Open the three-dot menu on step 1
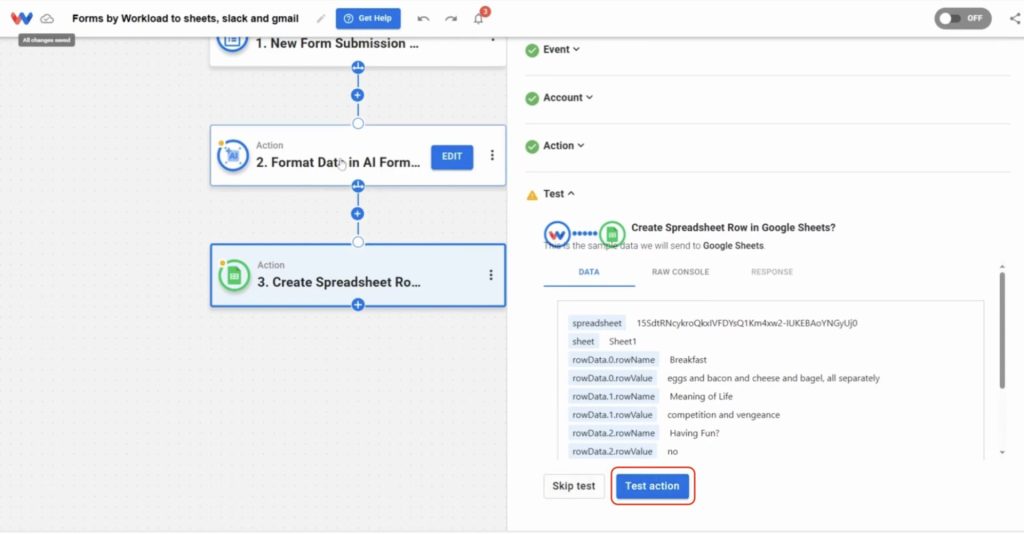This screenshot has height=534, width=1024. click(x=492, y=40)
